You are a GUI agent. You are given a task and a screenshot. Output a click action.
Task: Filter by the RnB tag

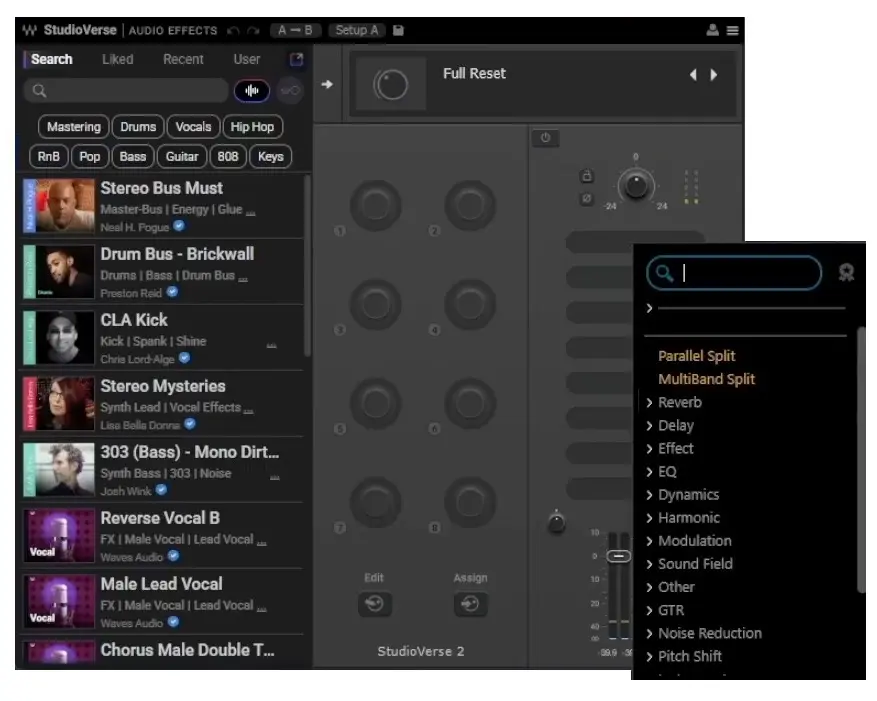click(x=49, y=157)
